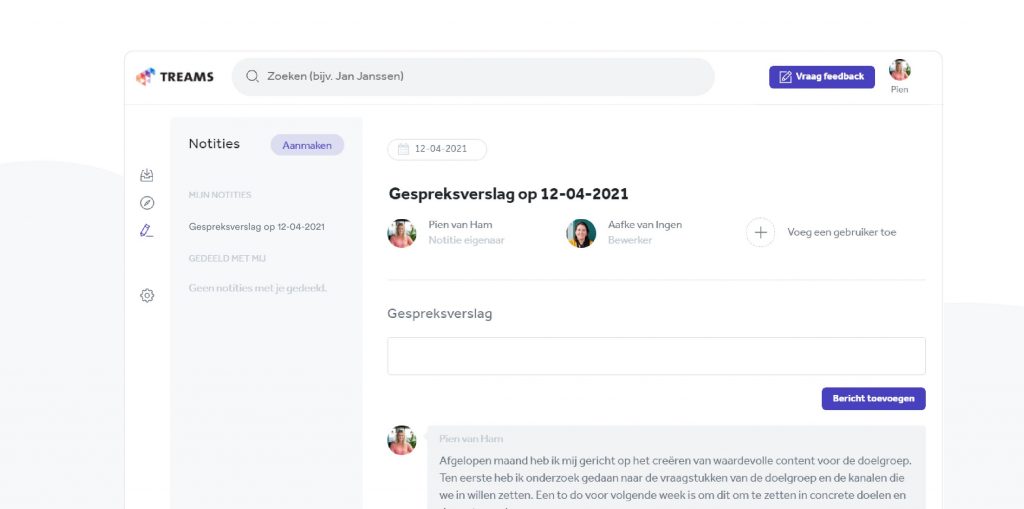Viewport: 1024px width, 509px height.
Task: Open the 12-04-2021 date picker
Action: [437, 149]
